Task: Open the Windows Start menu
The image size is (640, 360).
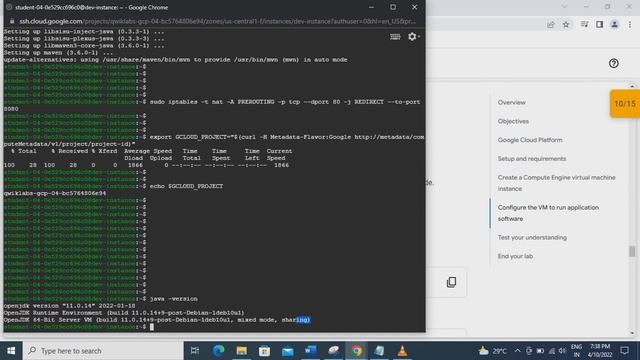Action: (x=11, y=351)
